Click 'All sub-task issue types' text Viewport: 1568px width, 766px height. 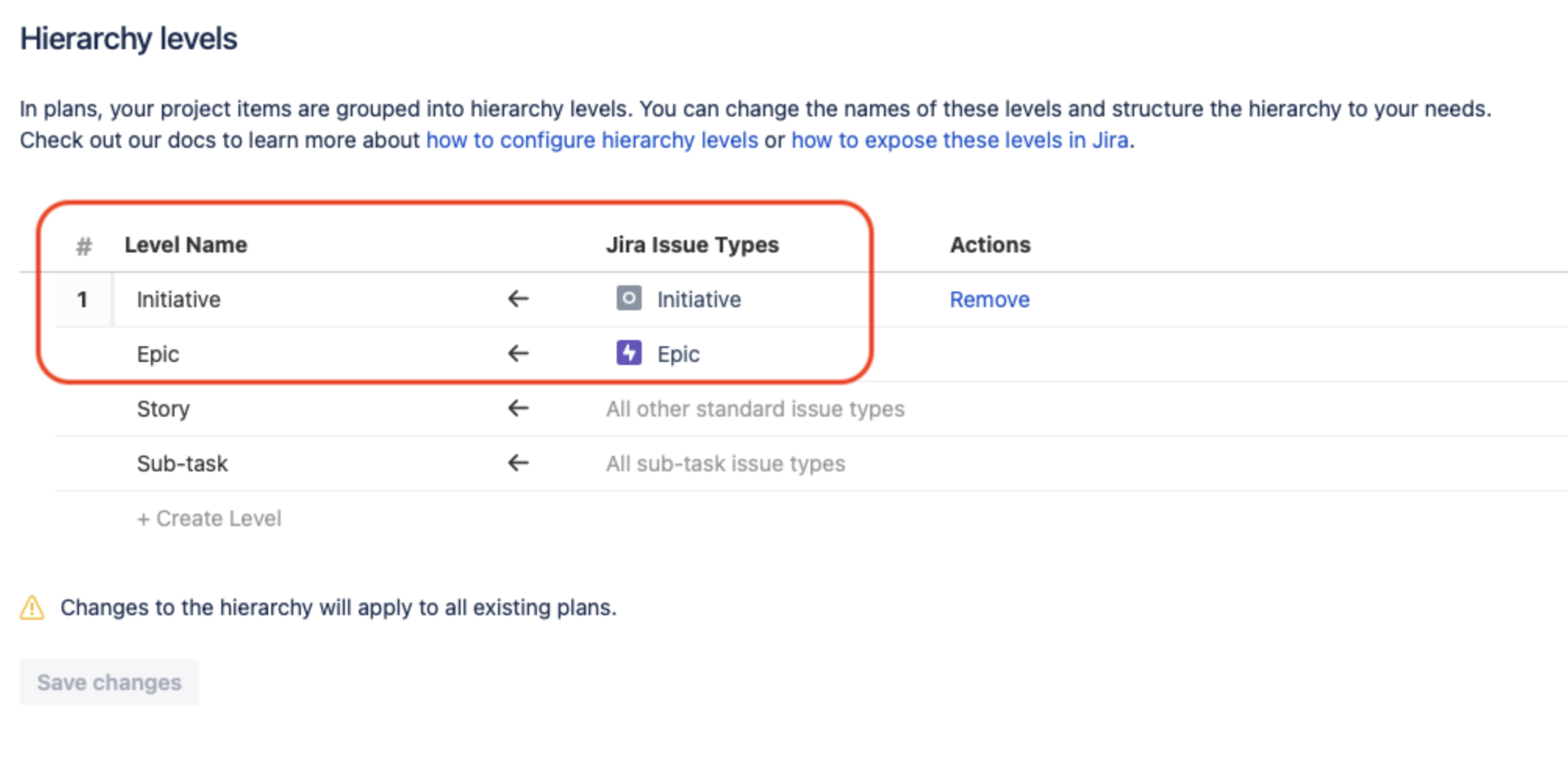click(725, 464)
